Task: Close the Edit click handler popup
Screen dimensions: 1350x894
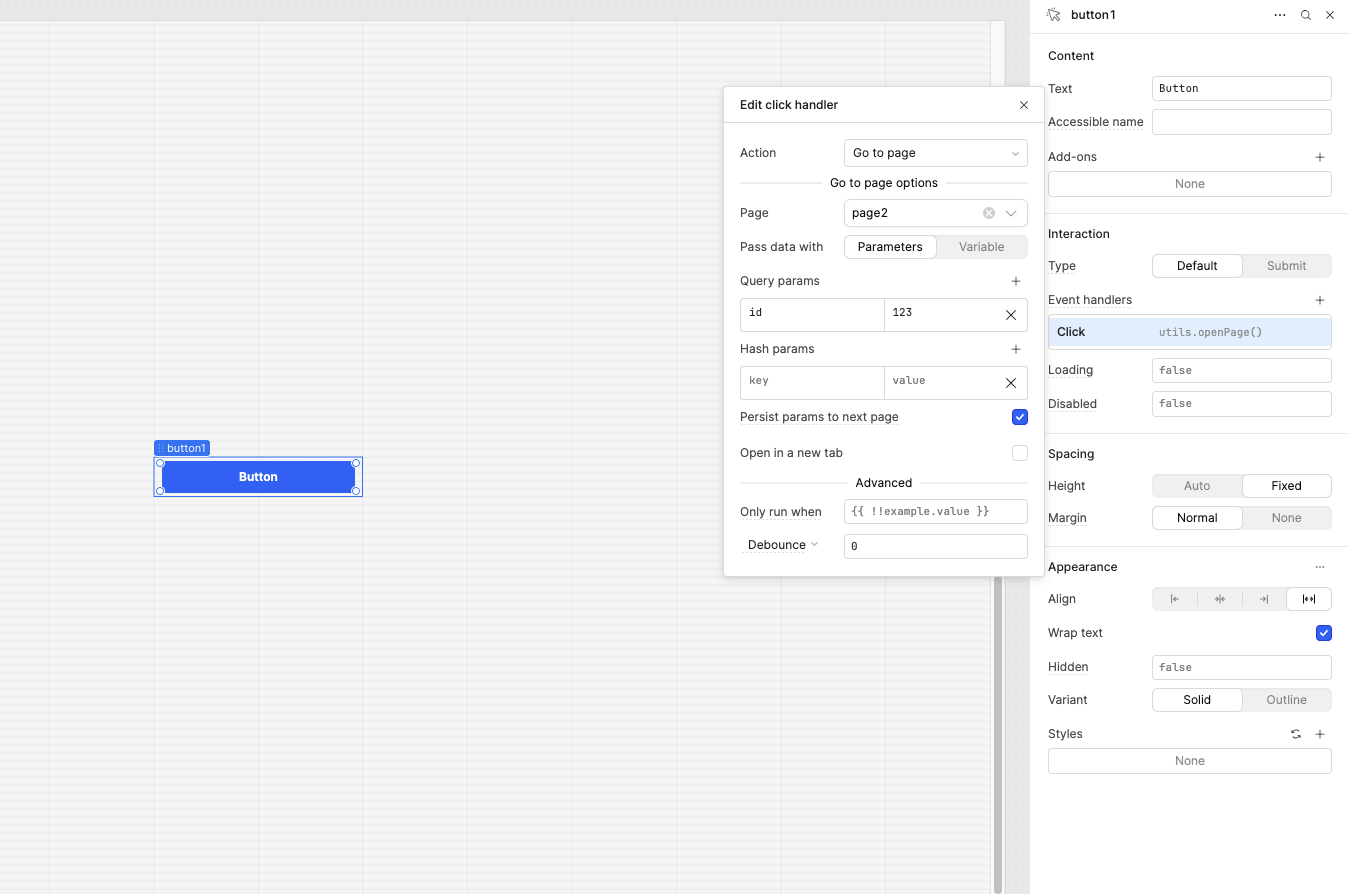Action: click(1024, 105)
